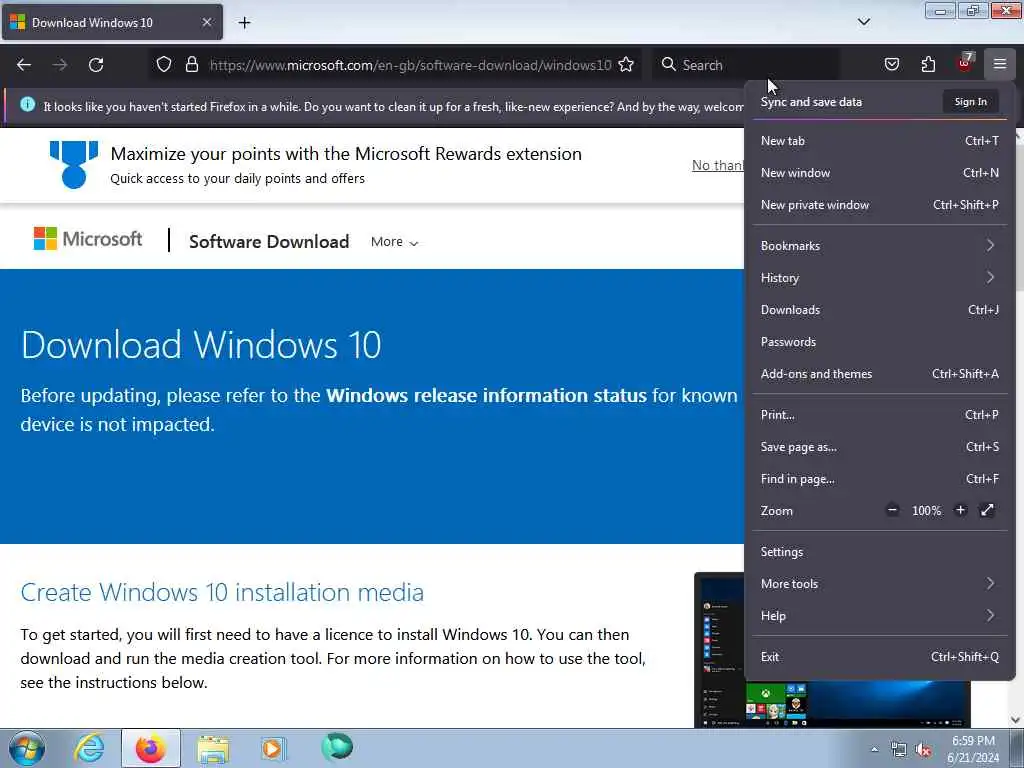Click Sync and save data
This screenshot has height=768, width=1024.
click(811, 102)
